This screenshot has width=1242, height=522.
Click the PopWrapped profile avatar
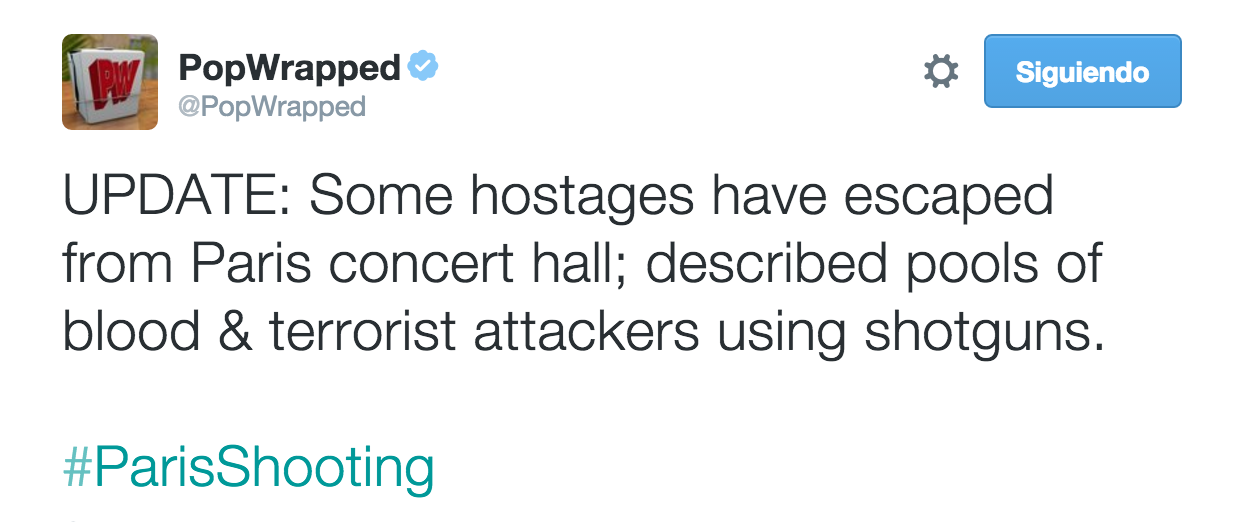point(110,82)
